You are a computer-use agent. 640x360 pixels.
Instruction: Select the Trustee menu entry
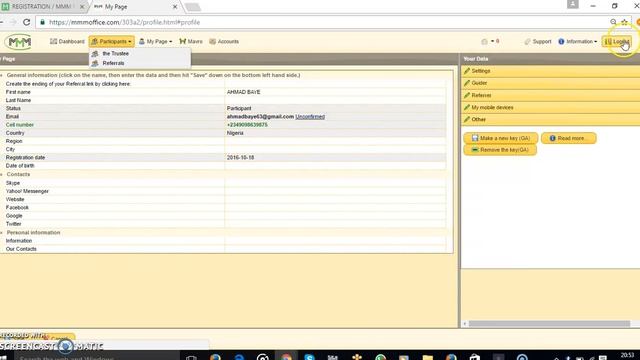pyautogui.click(x=116, y=53)
